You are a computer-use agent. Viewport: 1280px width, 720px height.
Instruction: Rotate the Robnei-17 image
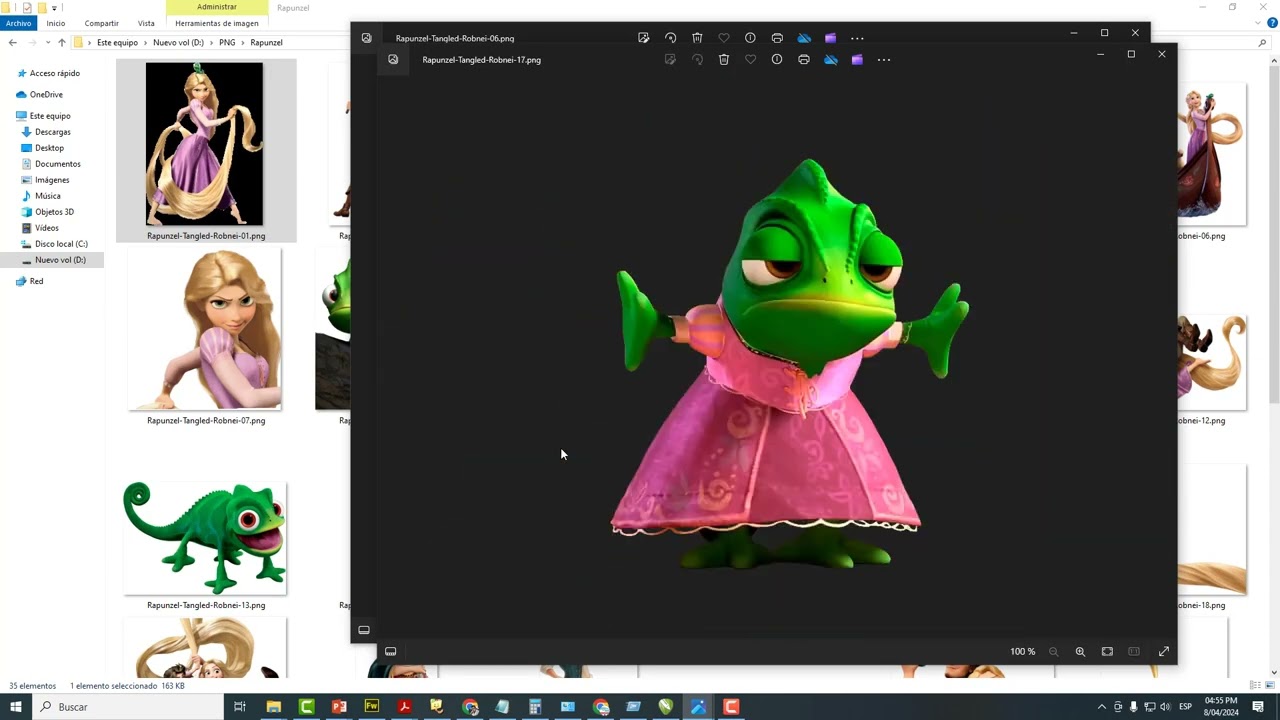(x=697, y=60)
